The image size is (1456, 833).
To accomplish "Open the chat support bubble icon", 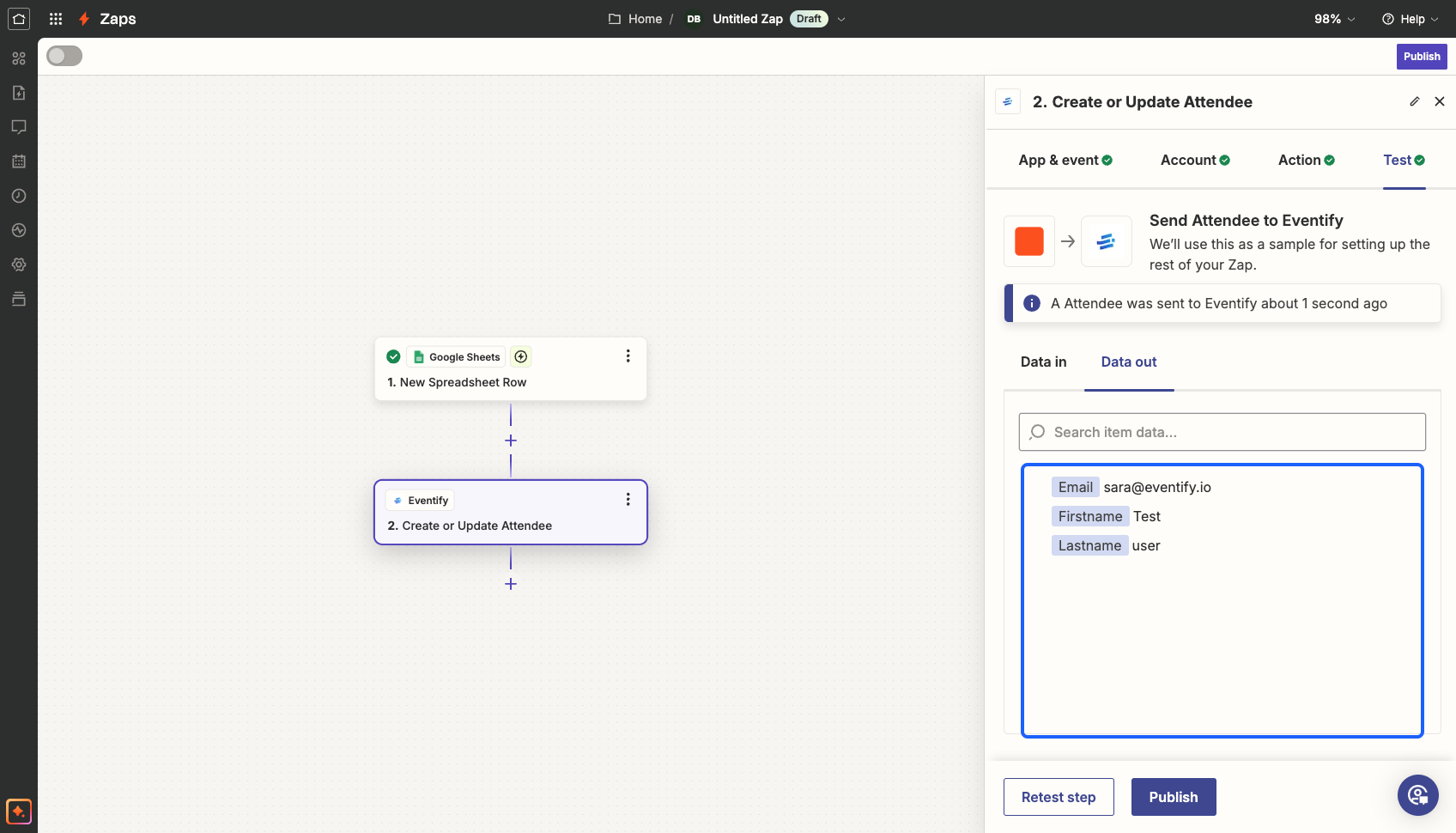I will tap(1418, 795).
